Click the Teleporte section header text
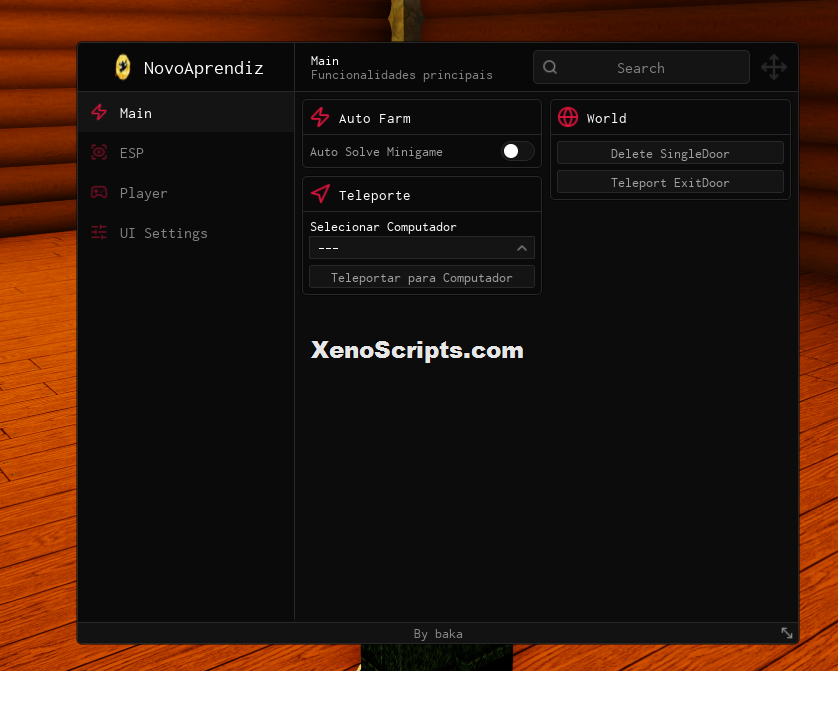838x701 pixels. (375, 195)
